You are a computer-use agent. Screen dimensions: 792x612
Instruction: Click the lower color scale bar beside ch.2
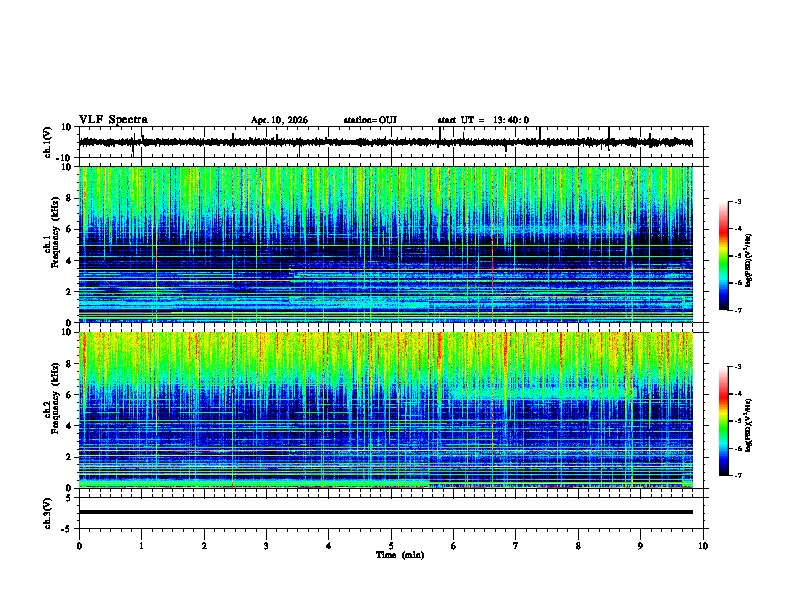click(724, 421)
